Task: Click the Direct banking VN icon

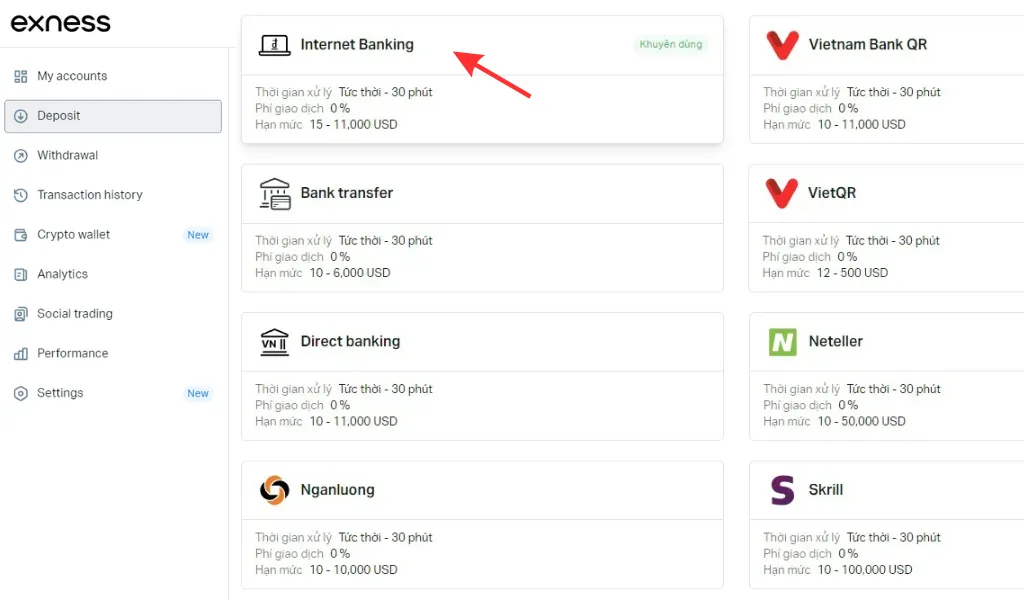Action: 274,342
